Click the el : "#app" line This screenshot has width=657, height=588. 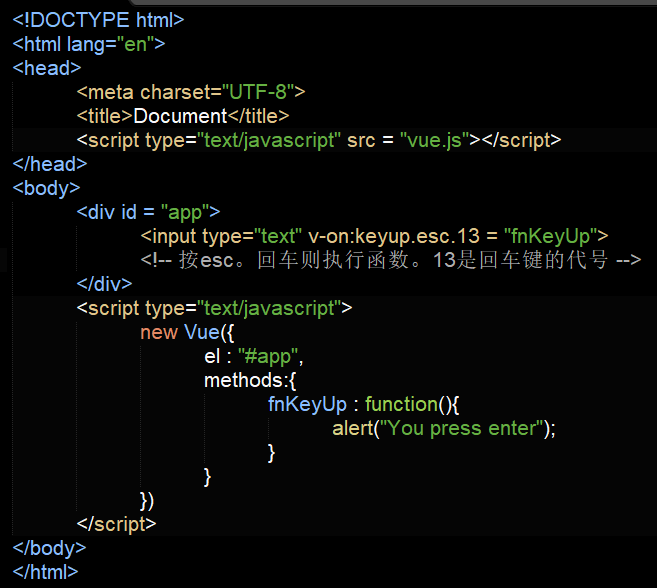253,356
